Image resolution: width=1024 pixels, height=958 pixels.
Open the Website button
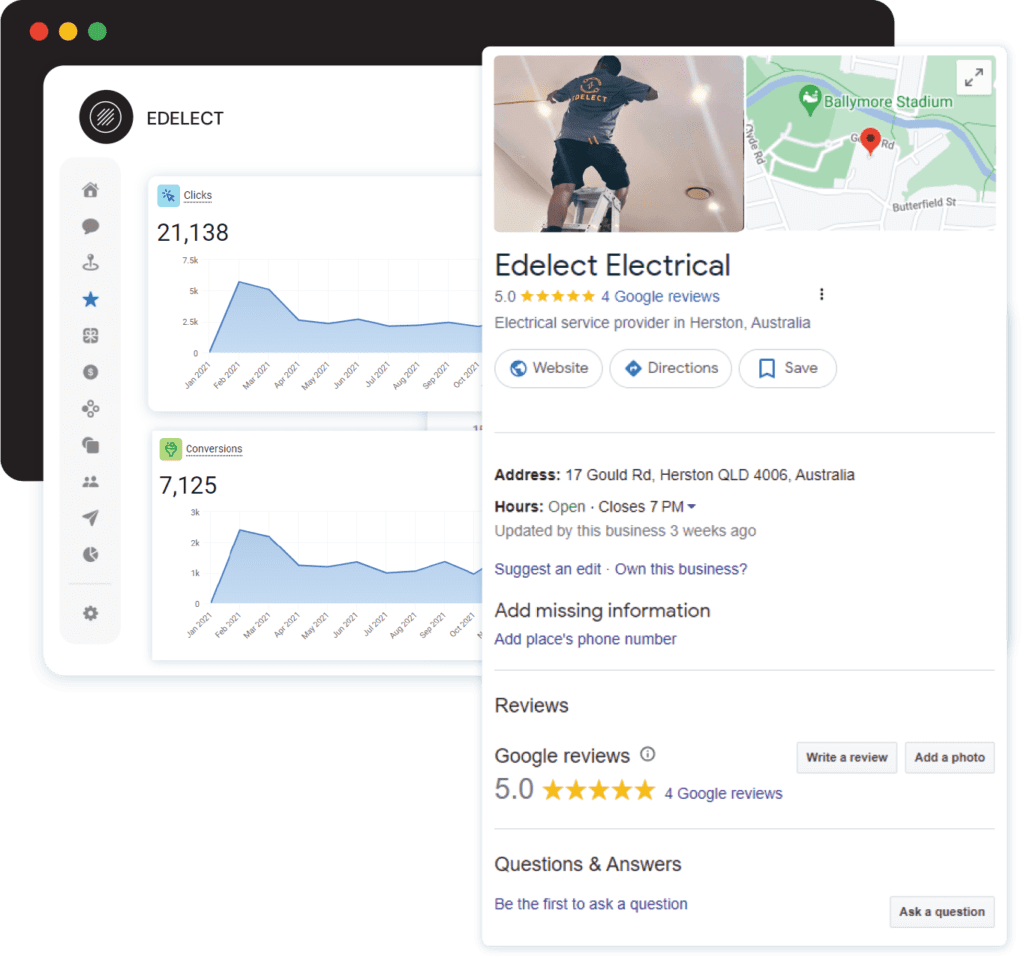(x=549, y=368)
